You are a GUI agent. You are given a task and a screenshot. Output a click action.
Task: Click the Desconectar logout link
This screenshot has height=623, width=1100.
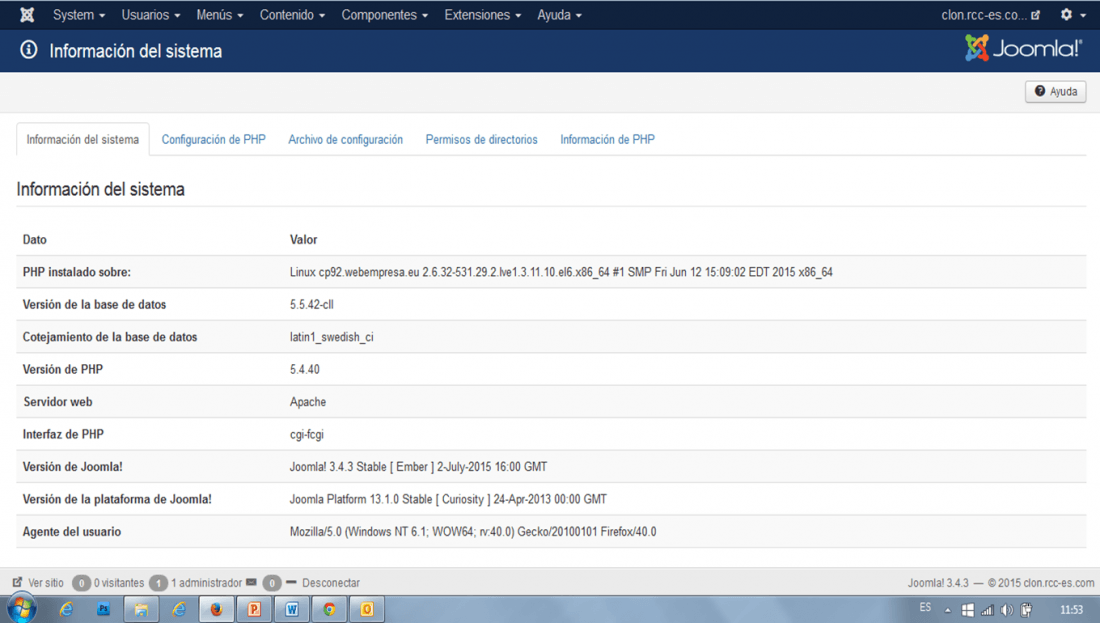(x=330, y=582)
